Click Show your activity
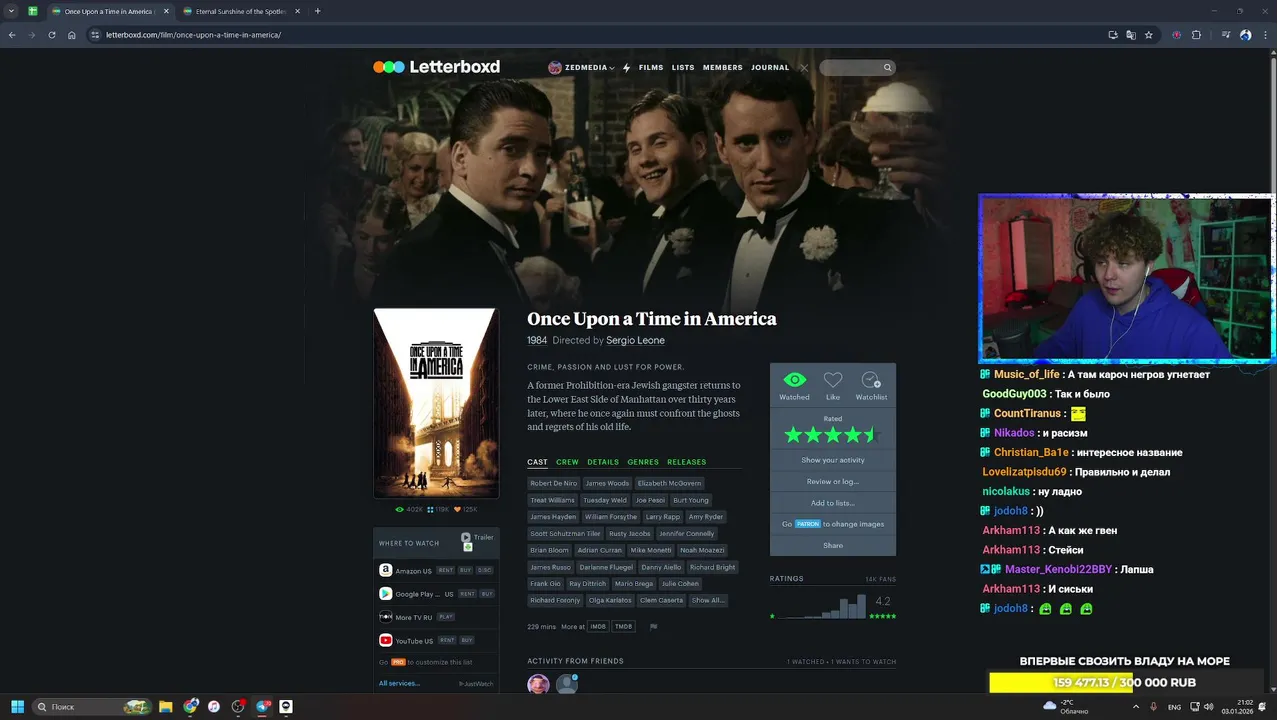 833,460
